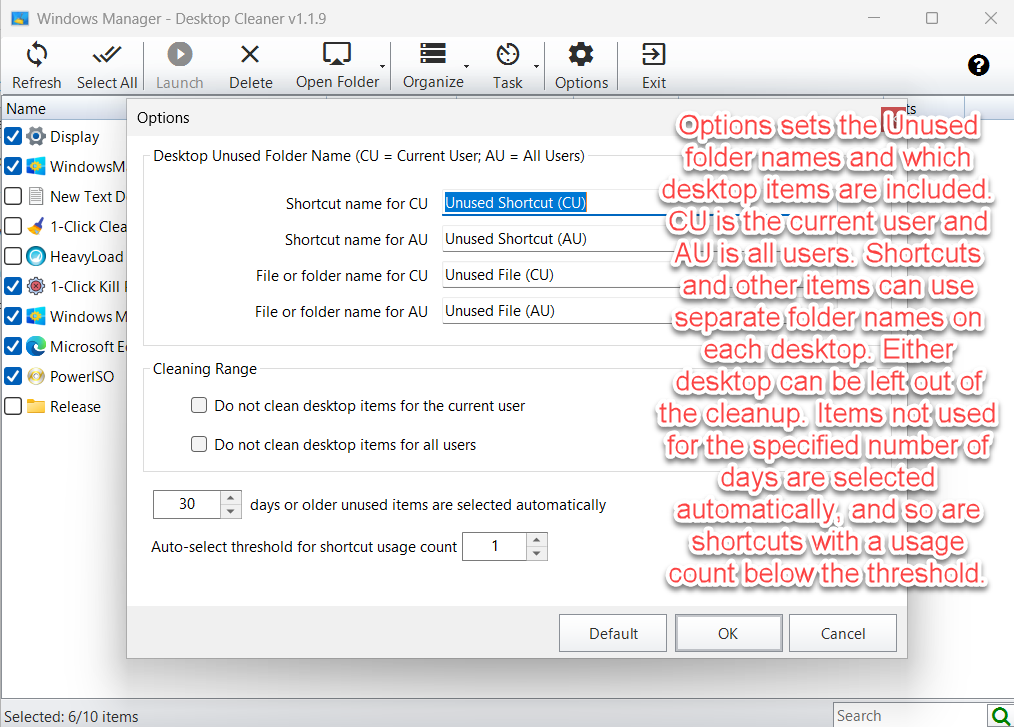Check the New Text Document checkbox

coord(13,196)
